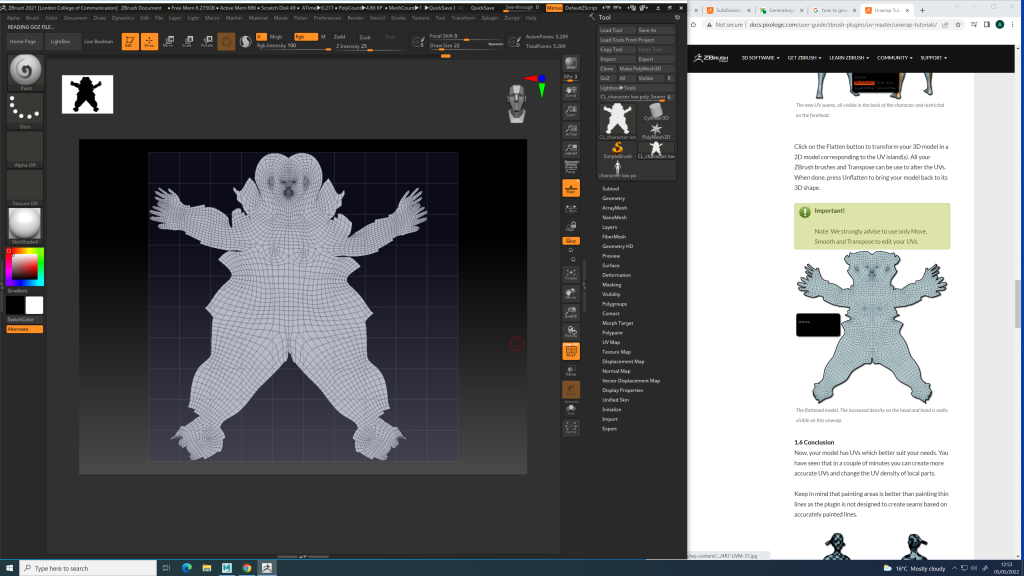Expand the UV Map subpalette
1024x576 pixels.
(x=611, y=342)
